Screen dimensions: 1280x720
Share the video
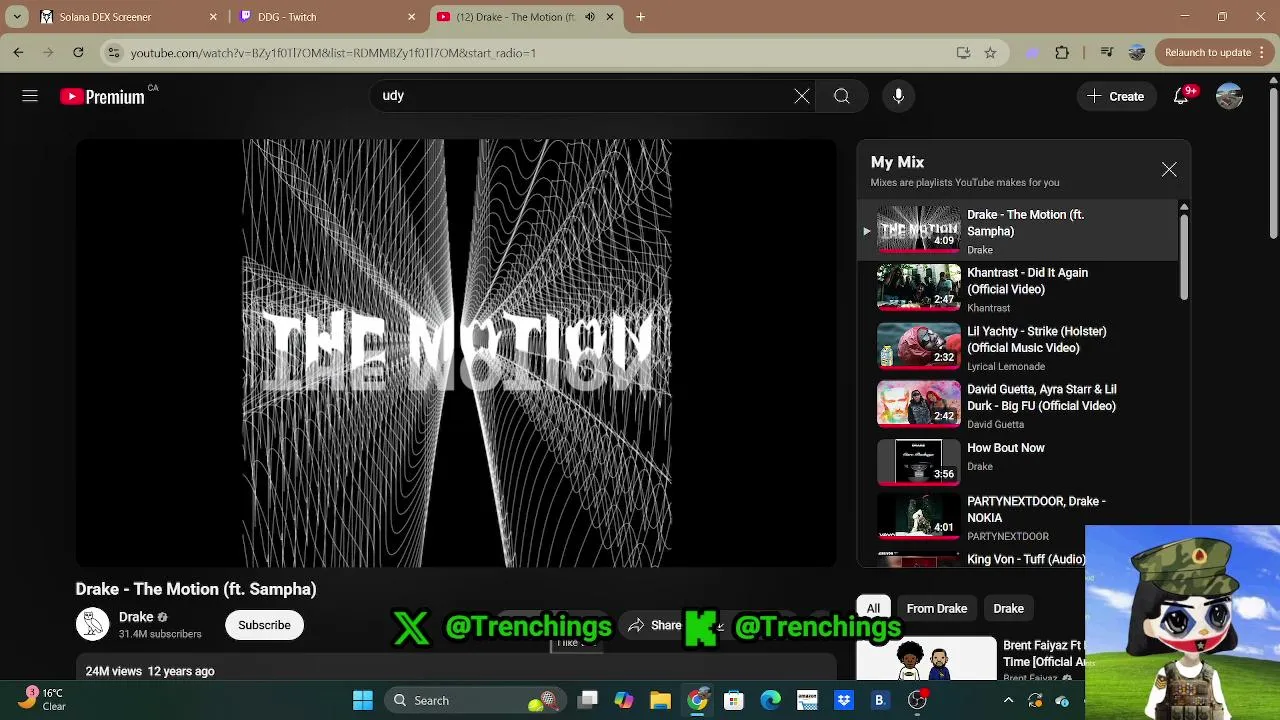pos(655,625)
